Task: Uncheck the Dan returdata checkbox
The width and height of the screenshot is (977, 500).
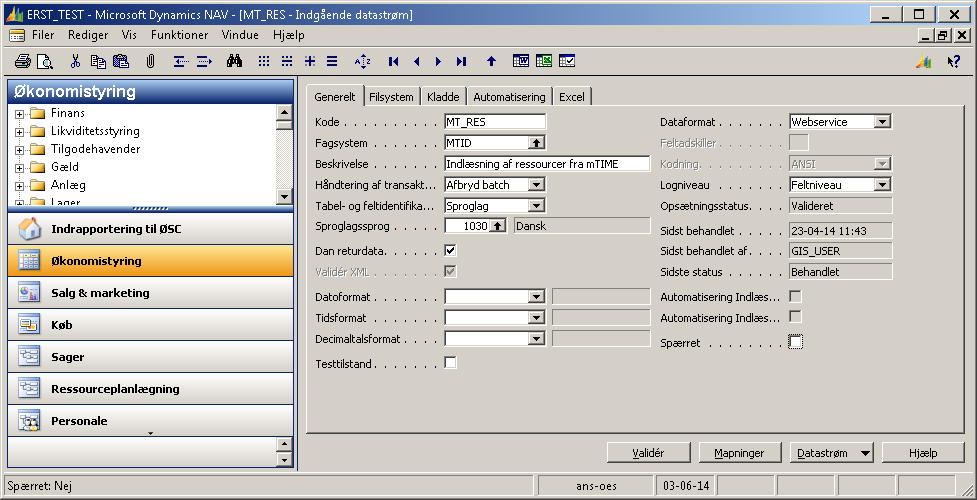Action: tap(451, 251)
